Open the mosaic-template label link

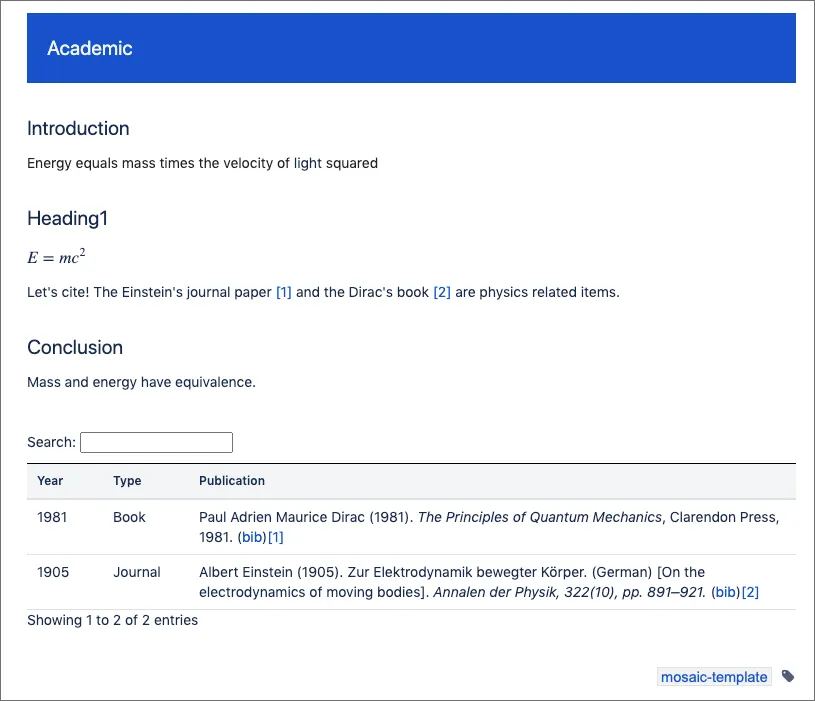[714, 677]
